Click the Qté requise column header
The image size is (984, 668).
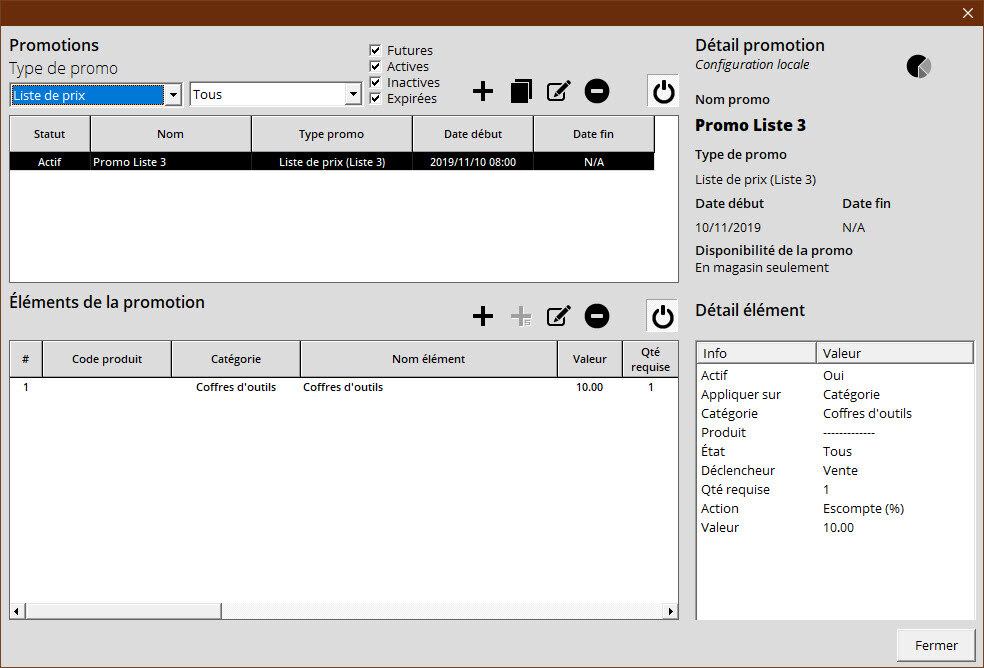coord(651,359)
